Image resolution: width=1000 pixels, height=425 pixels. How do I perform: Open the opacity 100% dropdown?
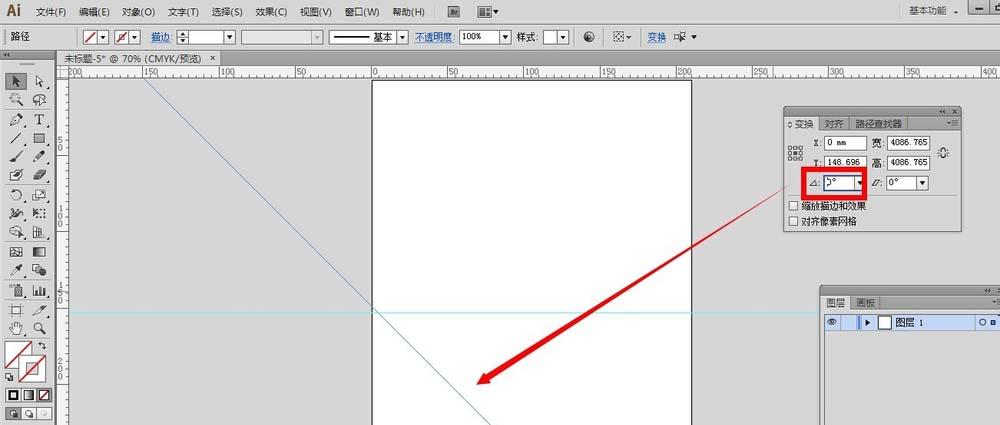505,37
